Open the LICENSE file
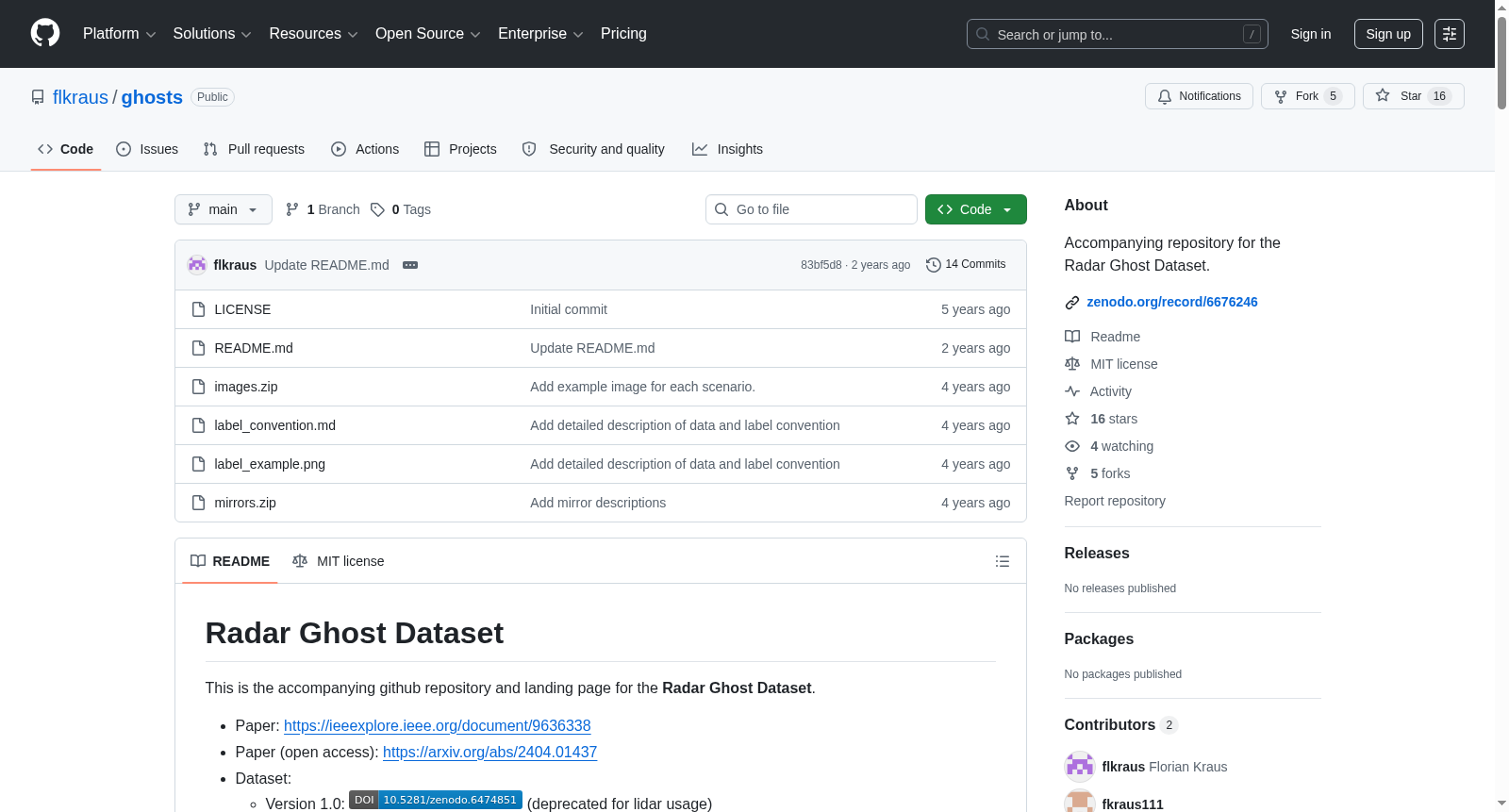This screenshot has height=812, width=1509. [x=242, y=309]
